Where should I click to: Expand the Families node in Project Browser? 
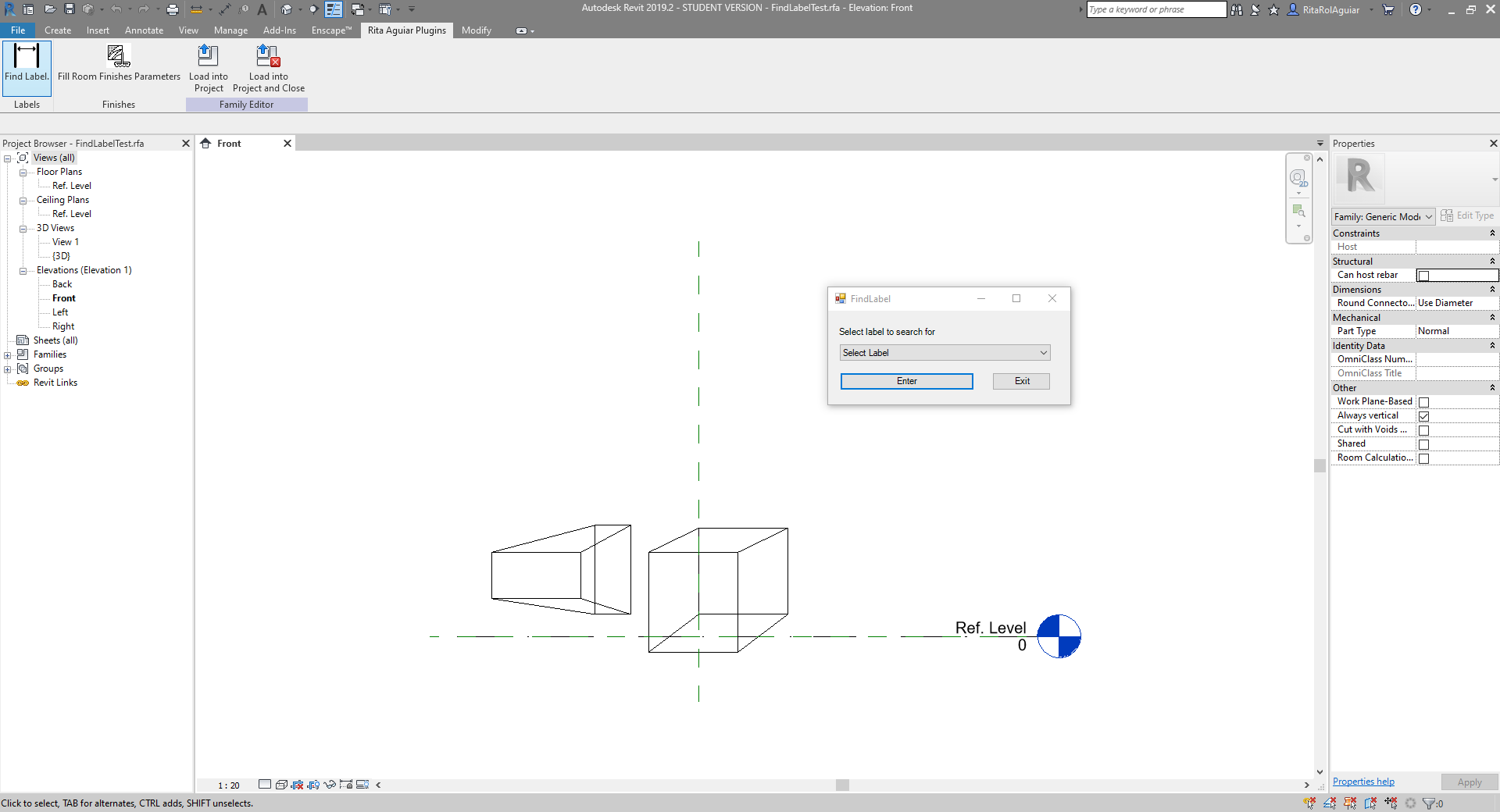7,354
